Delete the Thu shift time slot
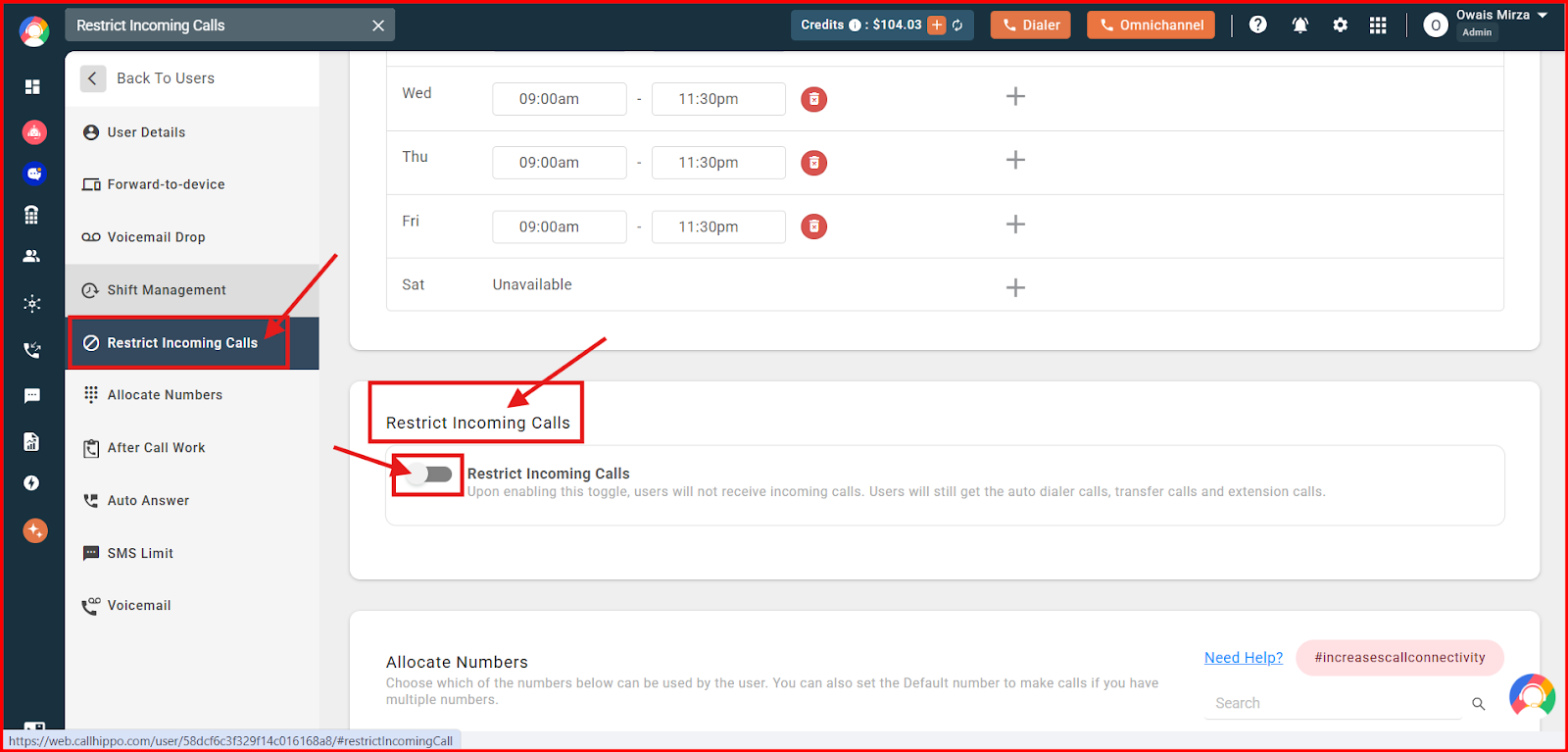1568x752 pixels. 813,163
